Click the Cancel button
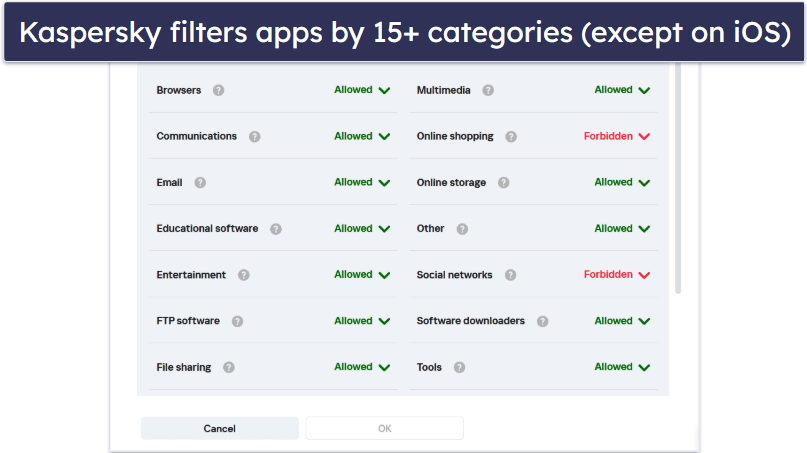This screenshot has width=807, height=453. click(x=220, y=428)
